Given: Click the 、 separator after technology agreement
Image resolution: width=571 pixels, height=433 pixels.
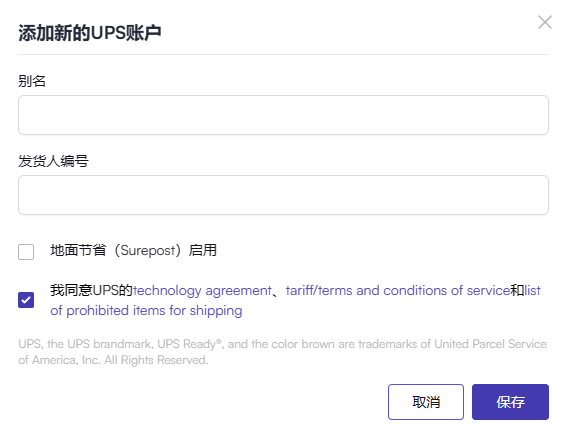Looking at the screenshot, I should pos(277,291).
